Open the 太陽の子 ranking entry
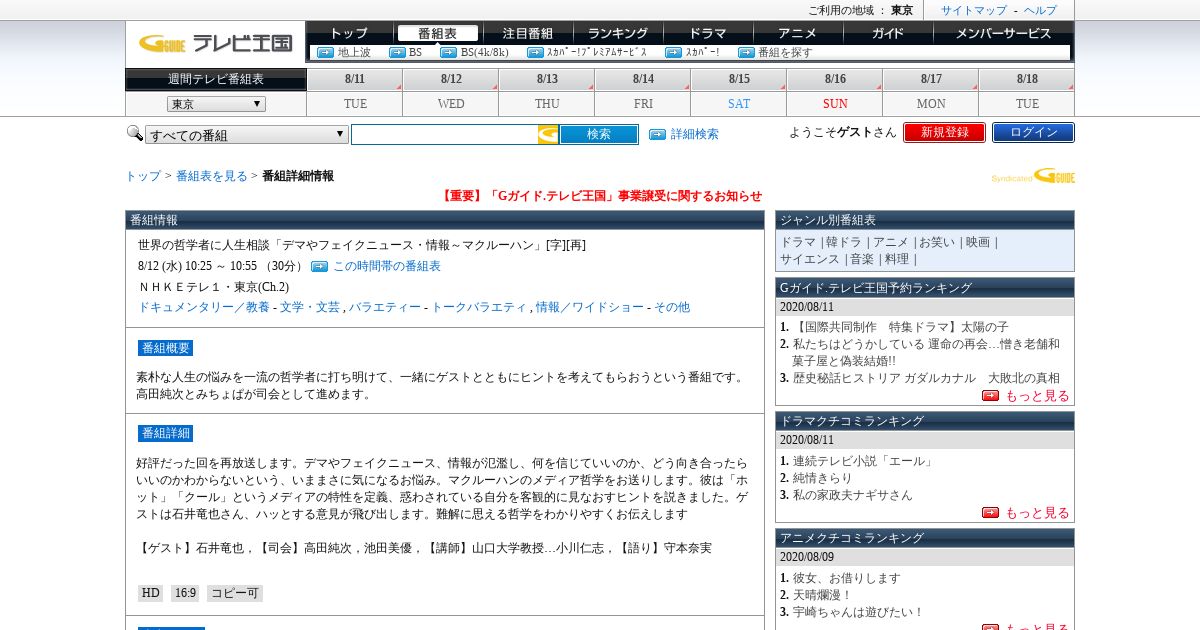This screenshot has height=630, width=1200. click(x=901, y=327)
